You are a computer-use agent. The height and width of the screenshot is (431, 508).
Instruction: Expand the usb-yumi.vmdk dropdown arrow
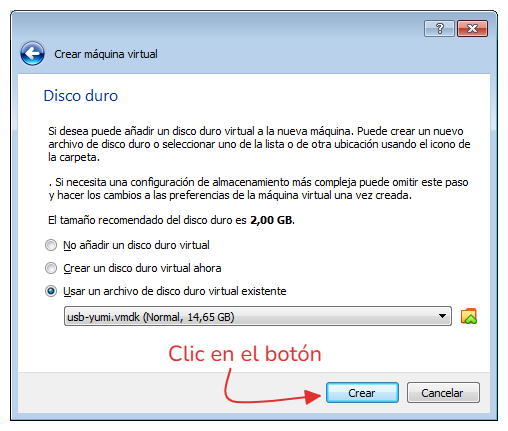(x=442, y=316)
